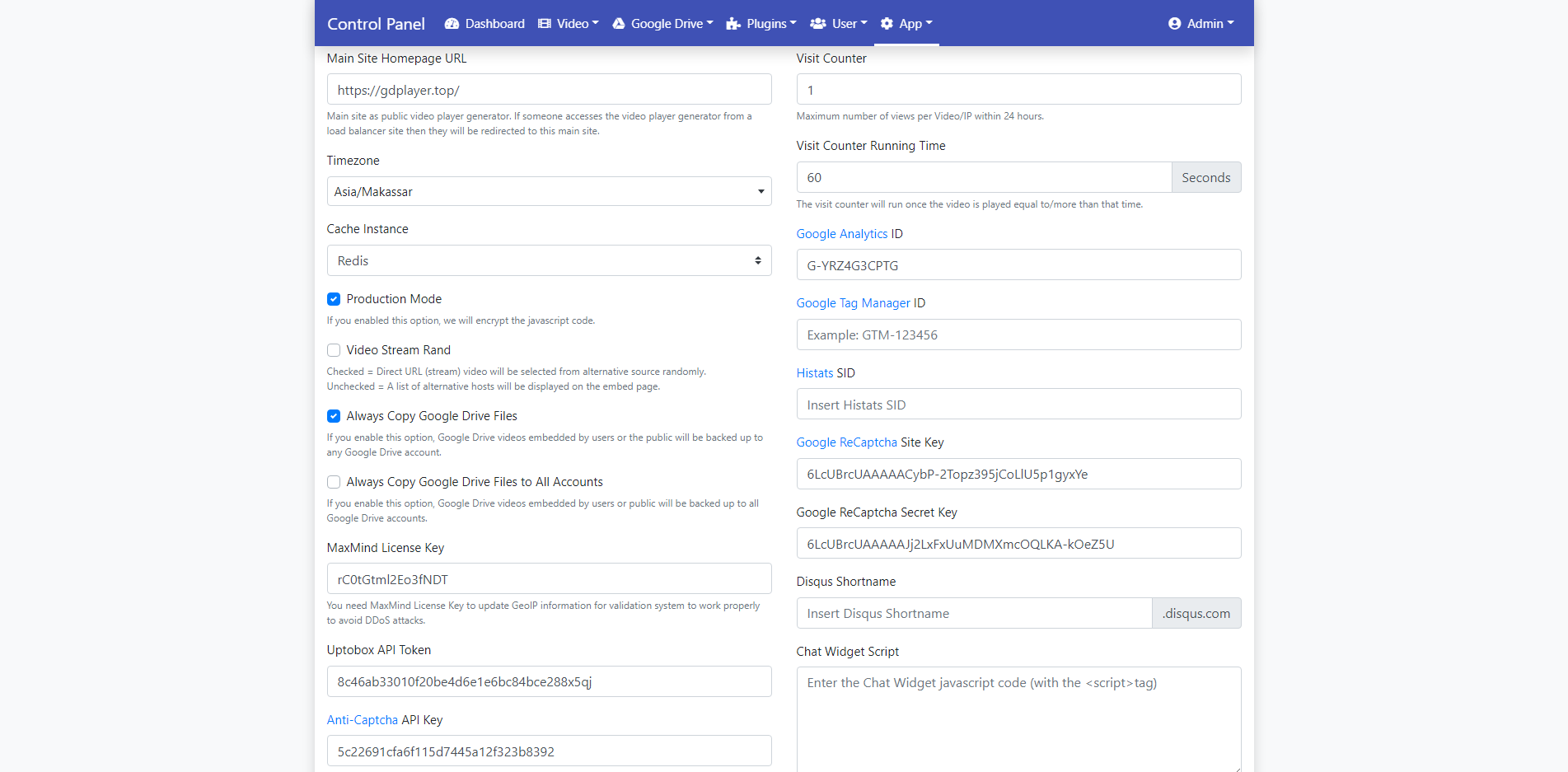Click the Histats SID input field
The image size is (1568, 772).
[x=1019, y=404]
